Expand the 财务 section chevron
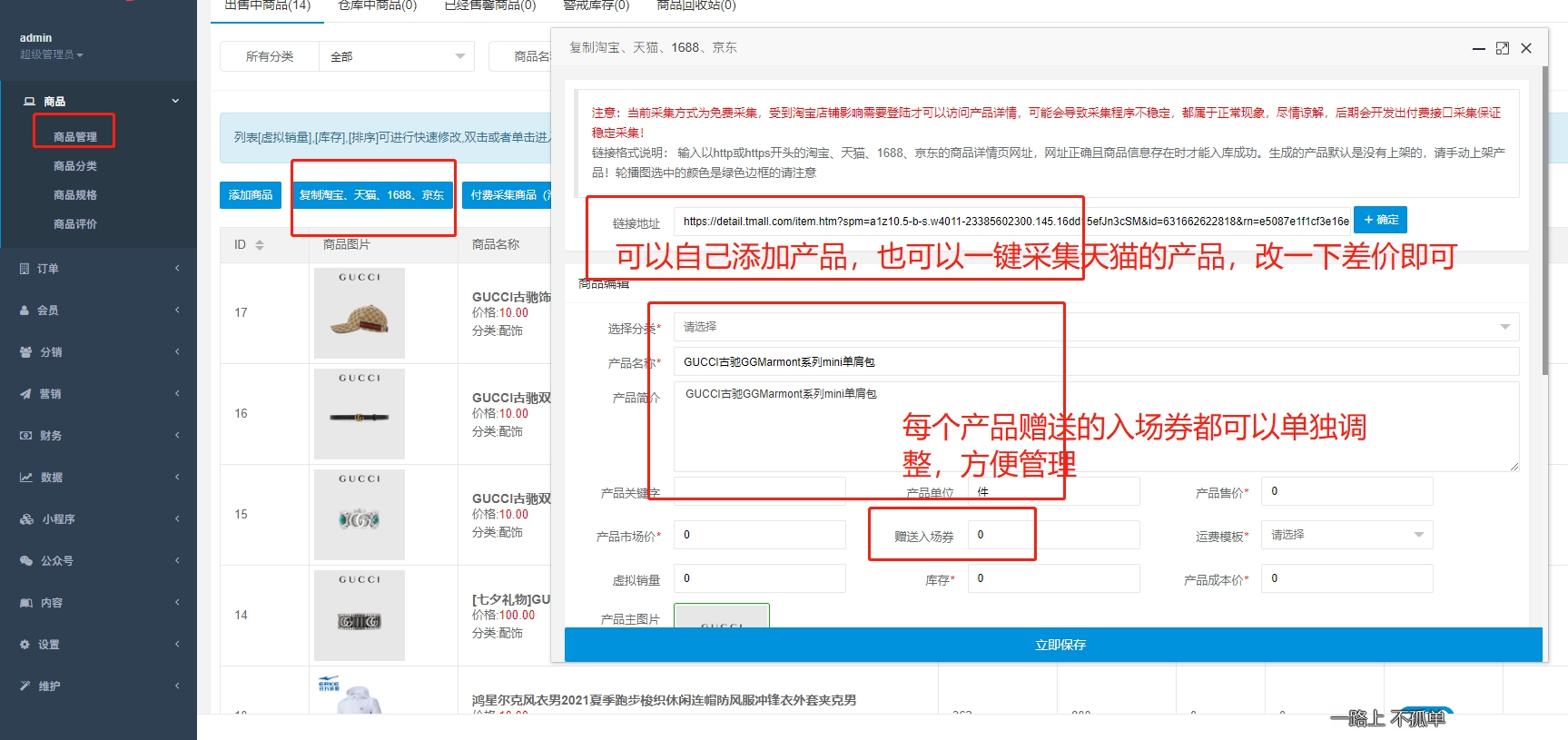 [x=177, y=435]
